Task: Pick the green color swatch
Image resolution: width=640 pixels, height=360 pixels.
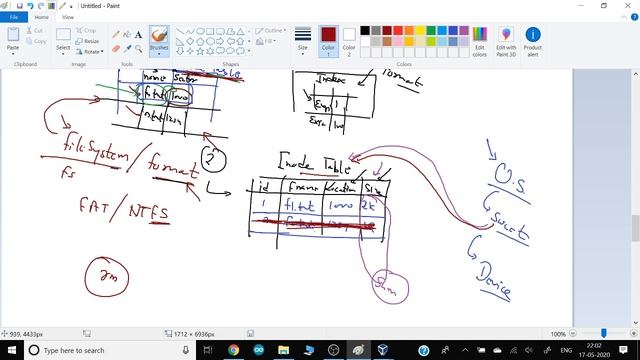Action: click(431, 31)
